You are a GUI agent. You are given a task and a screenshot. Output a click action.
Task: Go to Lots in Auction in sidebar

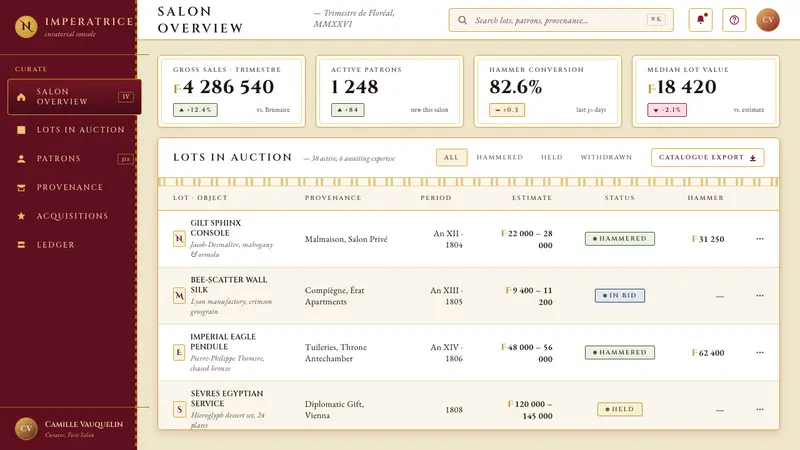pyautogui.click(x=74, y=130)
